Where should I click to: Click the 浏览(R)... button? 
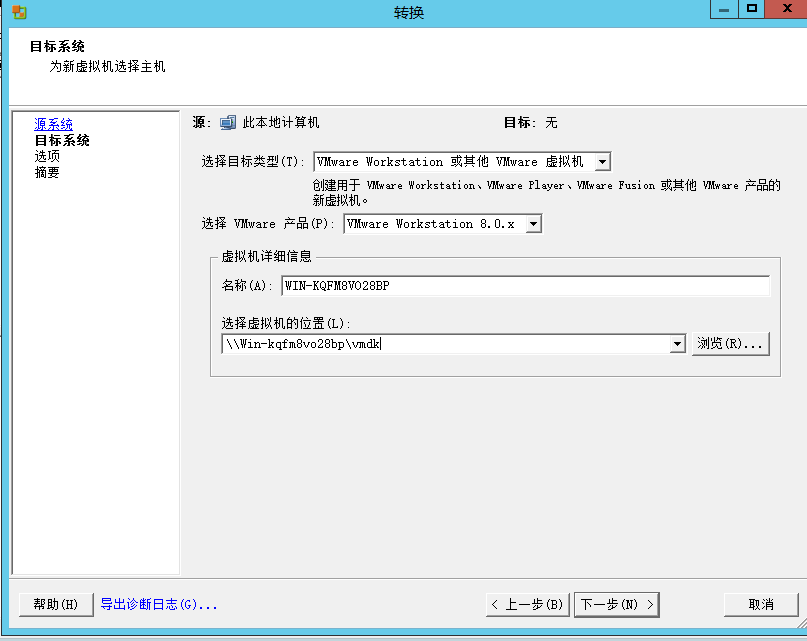pyautogui.click(x=730, y=343)
